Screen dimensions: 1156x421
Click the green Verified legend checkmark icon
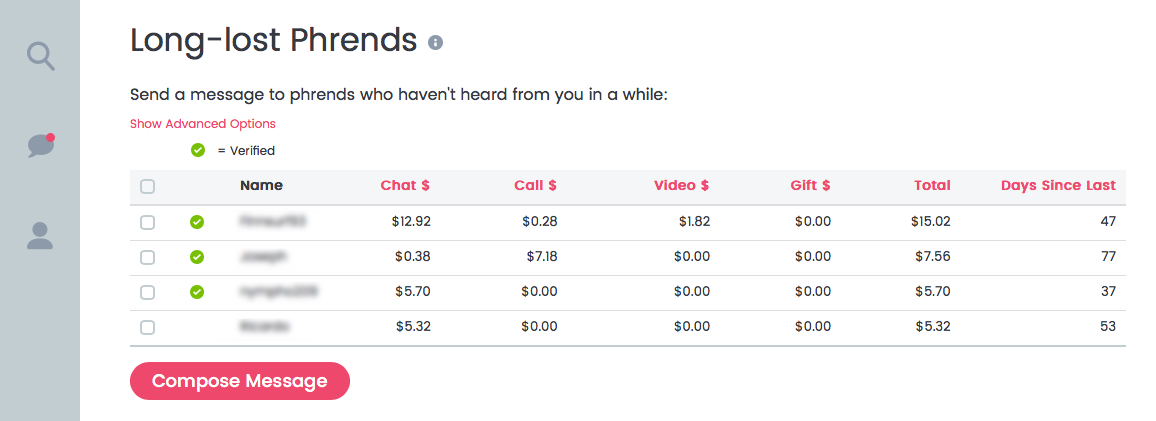point(198,150)
